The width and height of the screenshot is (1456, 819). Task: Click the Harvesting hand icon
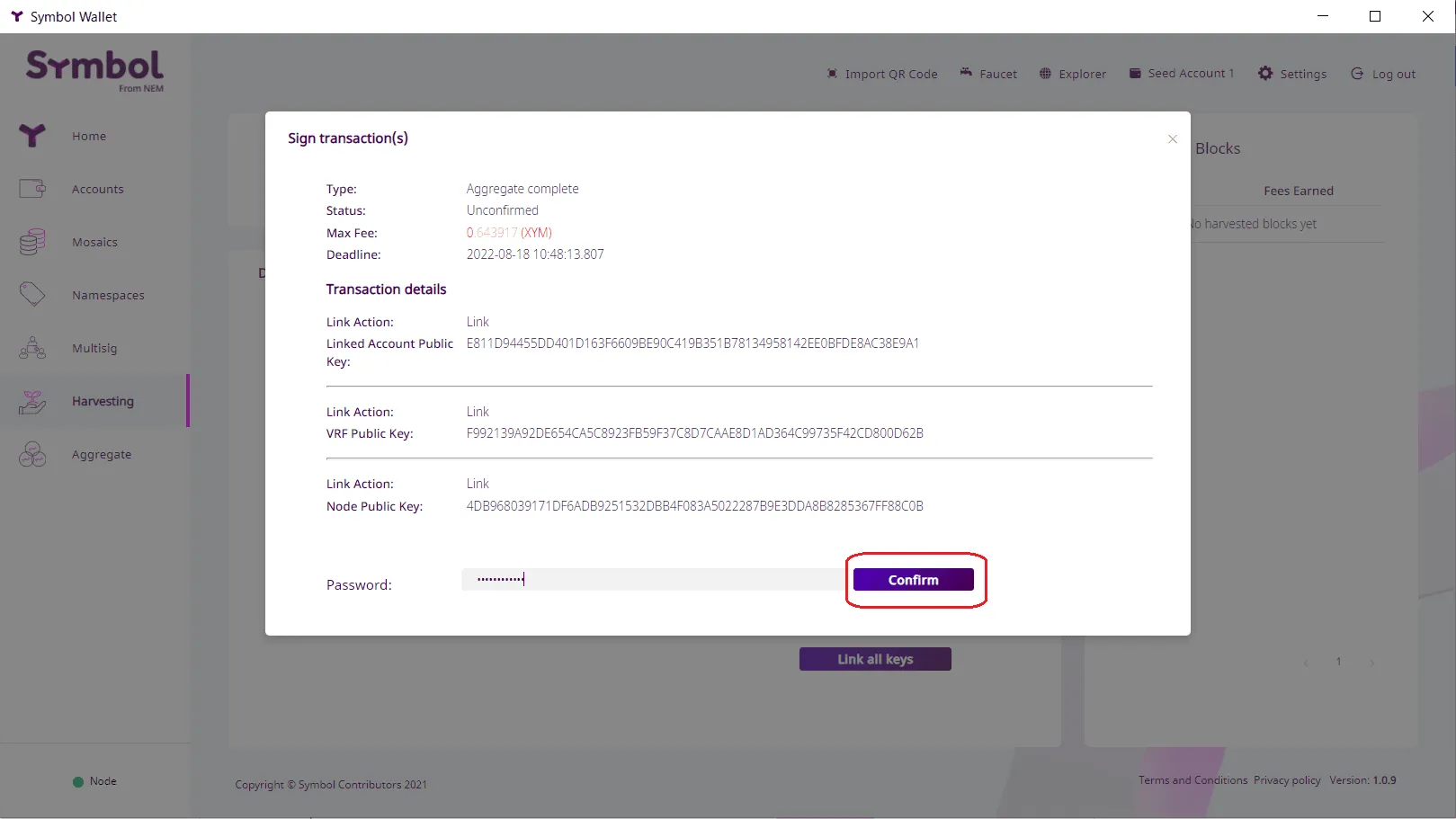32,401
